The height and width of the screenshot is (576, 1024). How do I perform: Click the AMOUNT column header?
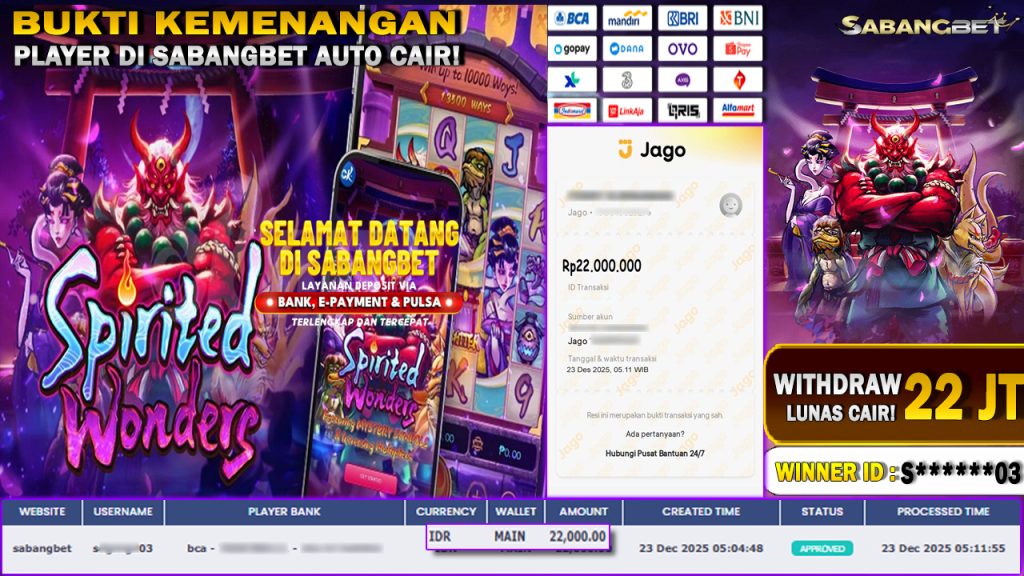583,512
